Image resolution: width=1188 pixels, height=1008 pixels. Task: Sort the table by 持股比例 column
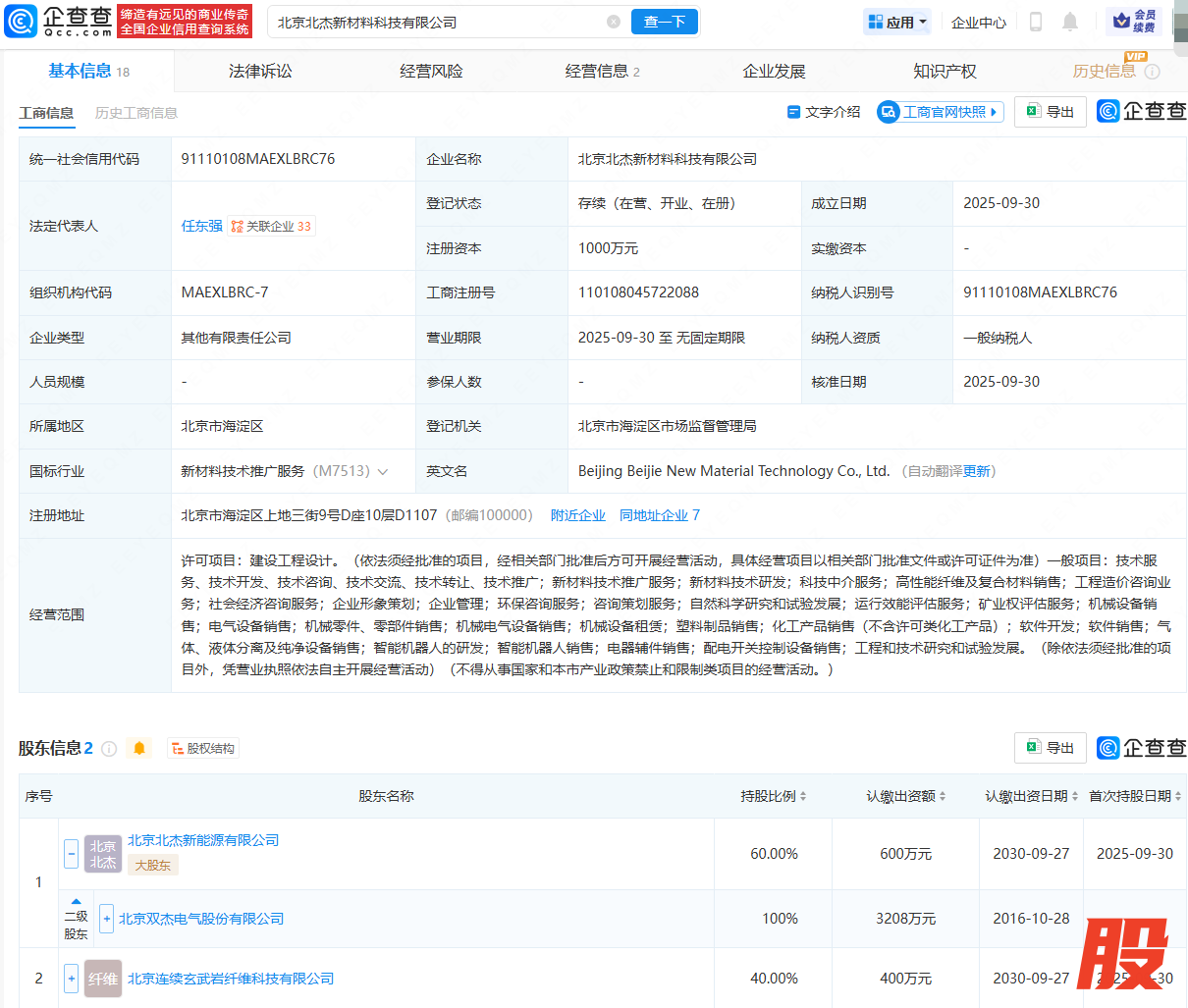[x=773, y=796]
